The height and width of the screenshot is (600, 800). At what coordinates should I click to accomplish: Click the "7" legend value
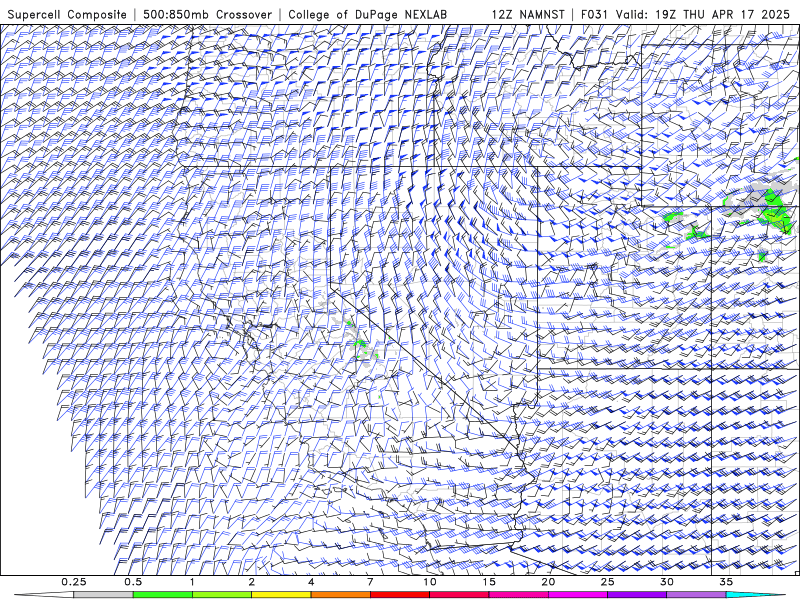point(370,582)
